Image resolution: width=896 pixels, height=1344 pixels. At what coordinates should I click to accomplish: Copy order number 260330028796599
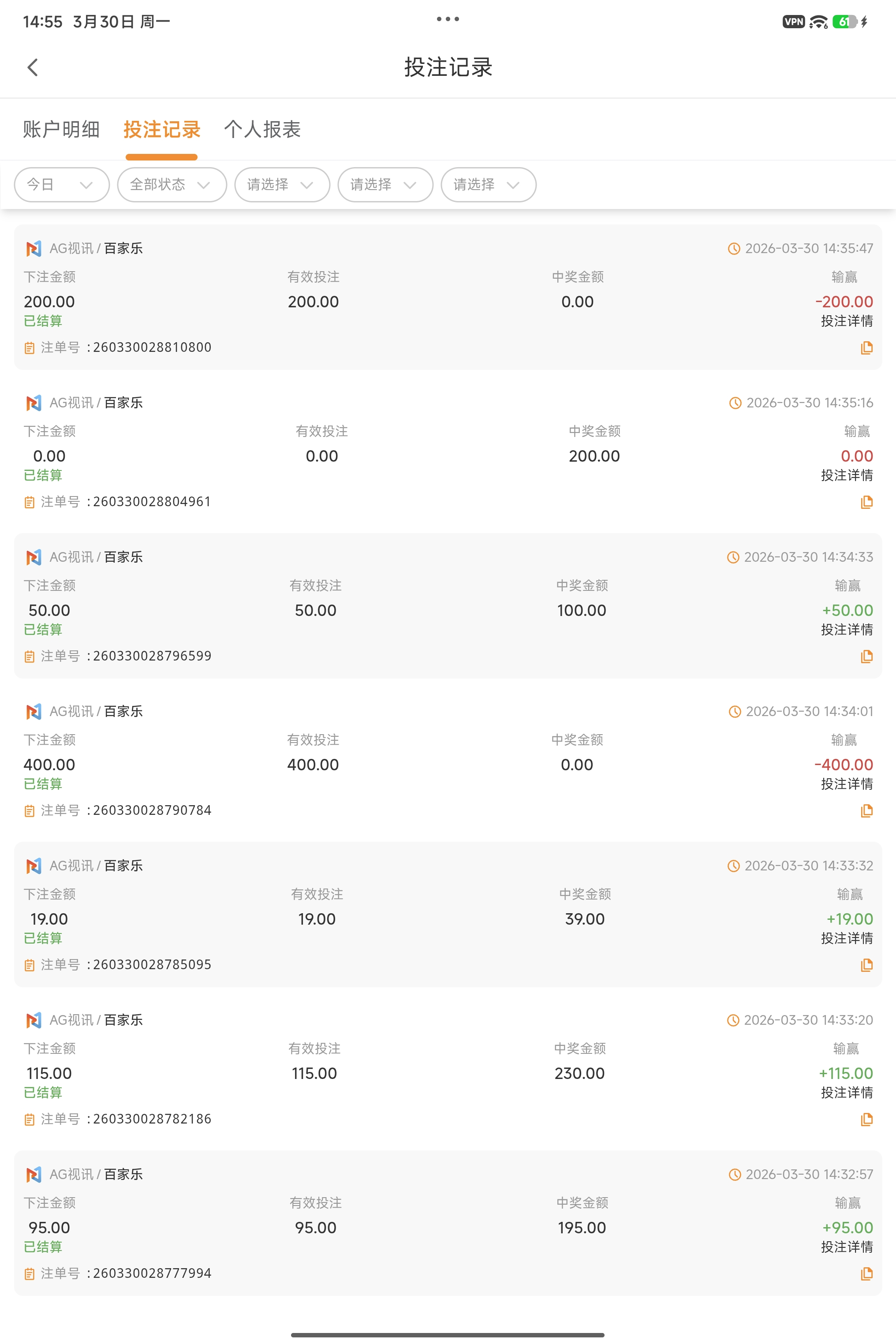coord(866,656)
